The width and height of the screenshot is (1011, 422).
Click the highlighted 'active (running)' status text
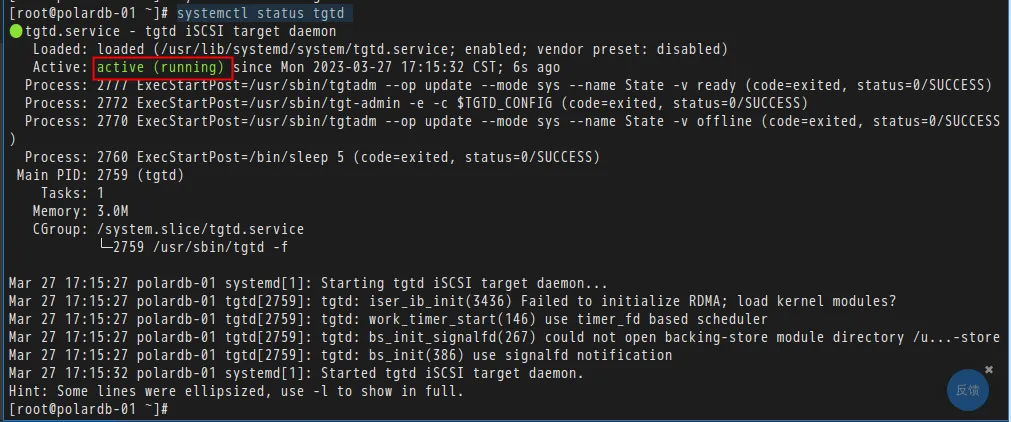161,67
